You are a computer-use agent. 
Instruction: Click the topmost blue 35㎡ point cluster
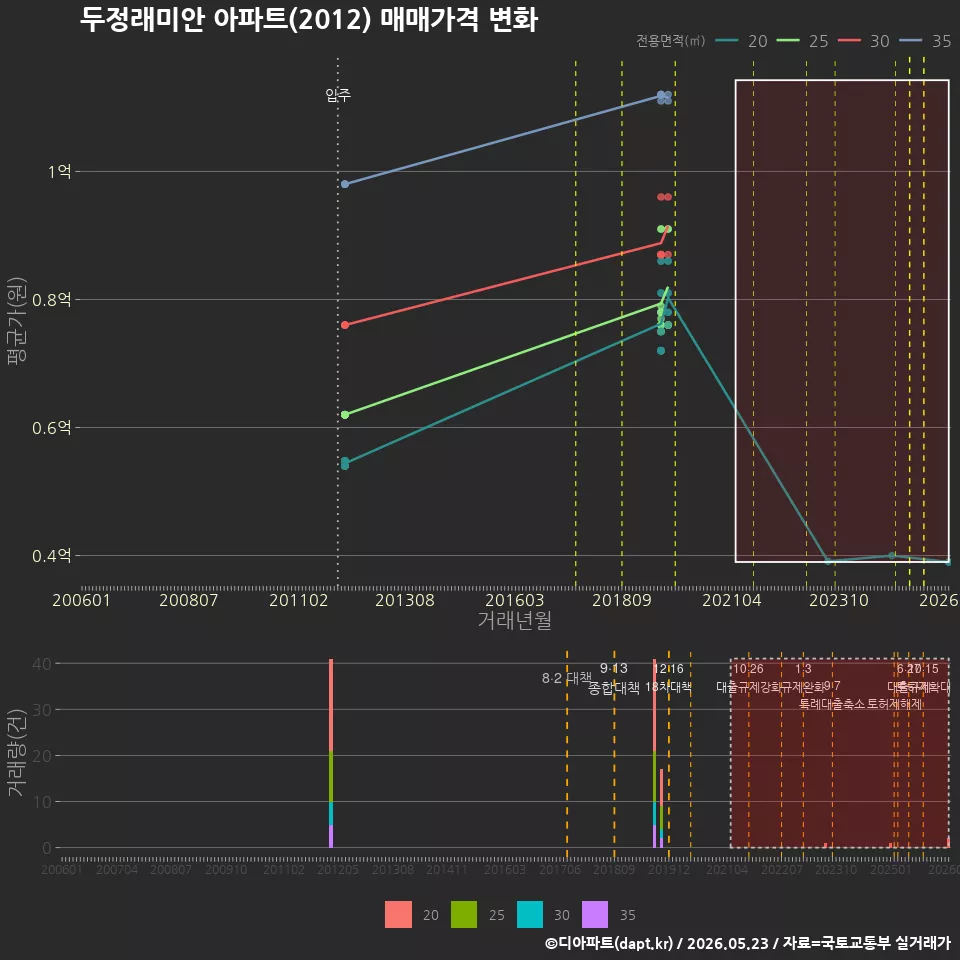click(x=664, y=97)
